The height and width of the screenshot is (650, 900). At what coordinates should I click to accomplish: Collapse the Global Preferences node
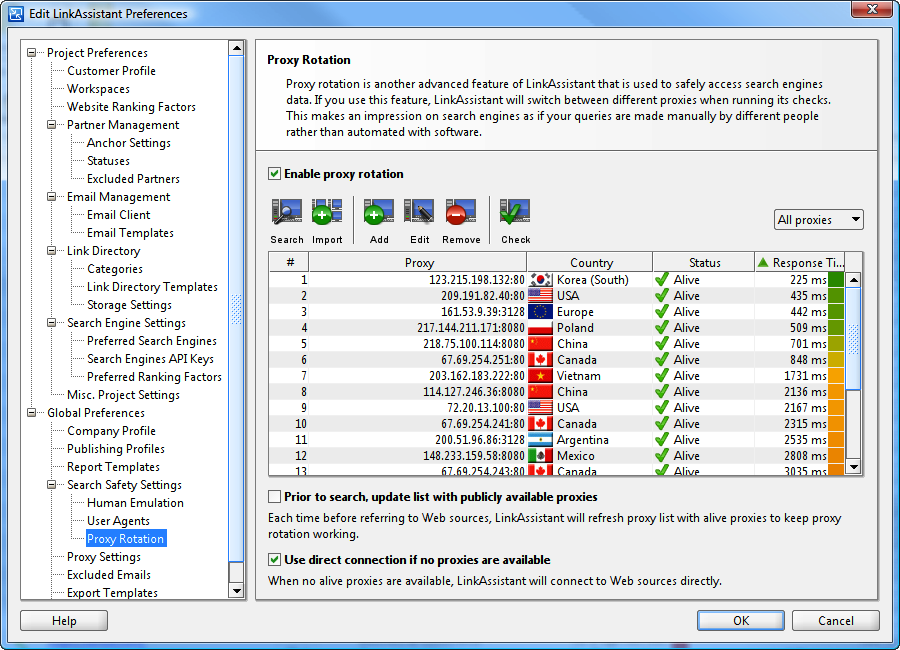click(x=32, y=412)
